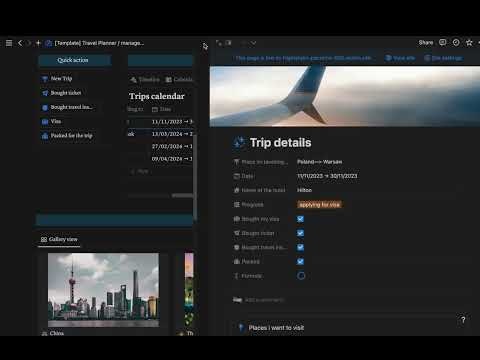The width and height of the screenshot is (480, 360).
Task: Edit the Poland --> Warsaw place value
Action: click(x=319, y=162)
